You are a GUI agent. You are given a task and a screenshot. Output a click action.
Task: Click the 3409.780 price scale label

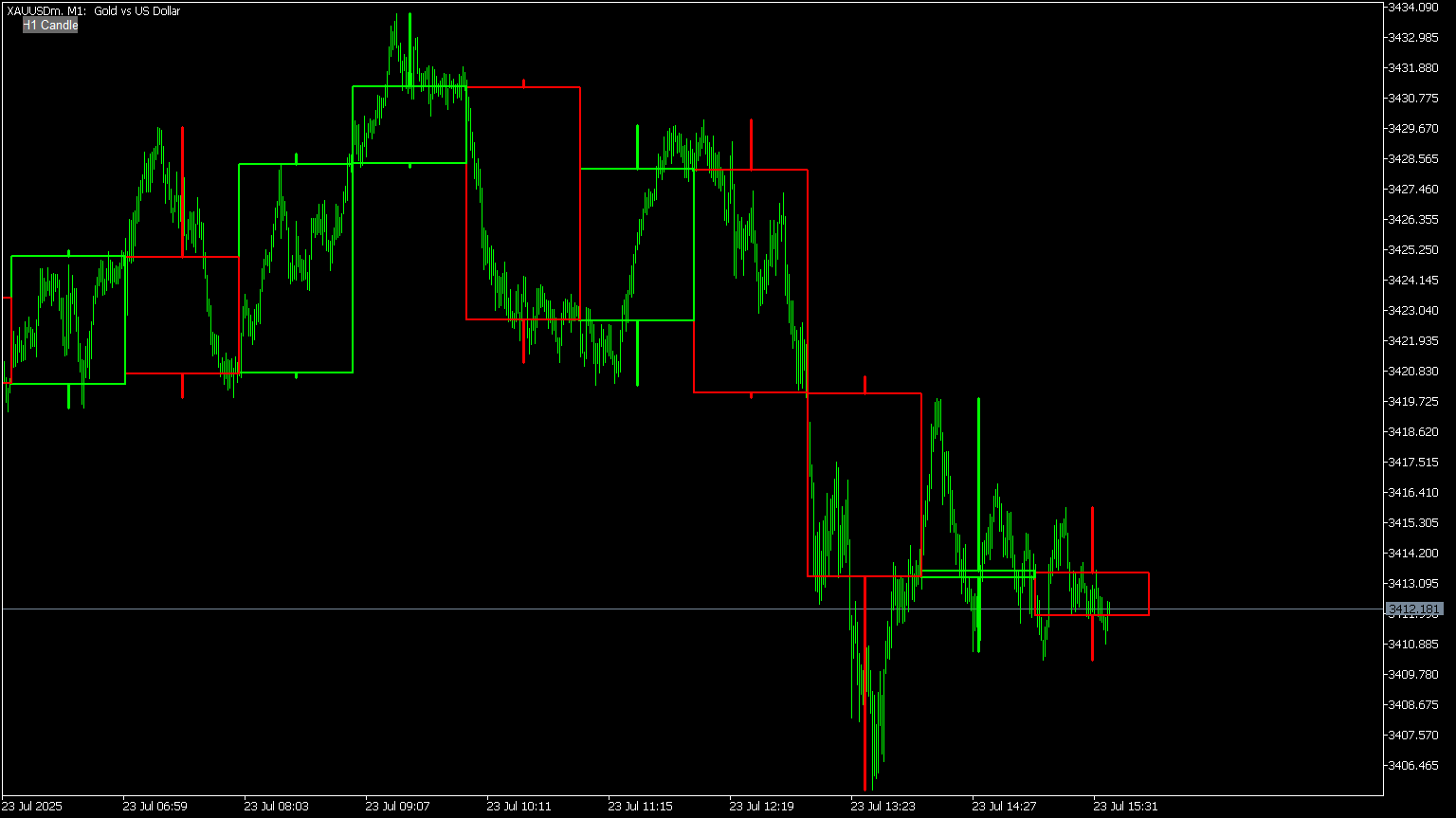(1413, 675)
